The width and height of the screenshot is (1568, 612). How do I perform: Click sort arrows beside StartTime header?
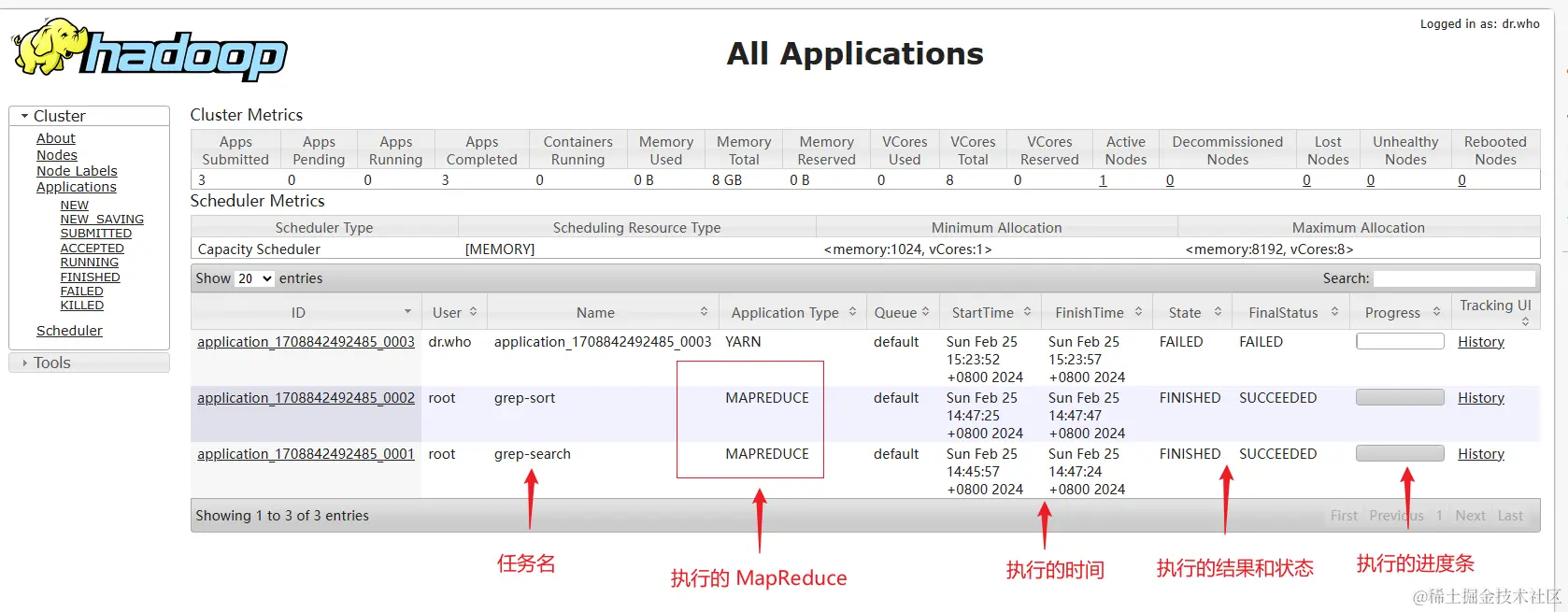pyautogui.click(x=1027, y=312)
